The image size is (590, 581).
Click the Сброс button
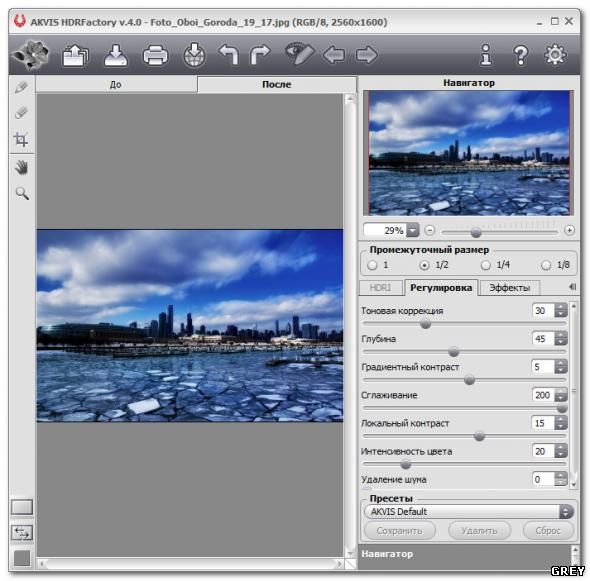[548, 531]
